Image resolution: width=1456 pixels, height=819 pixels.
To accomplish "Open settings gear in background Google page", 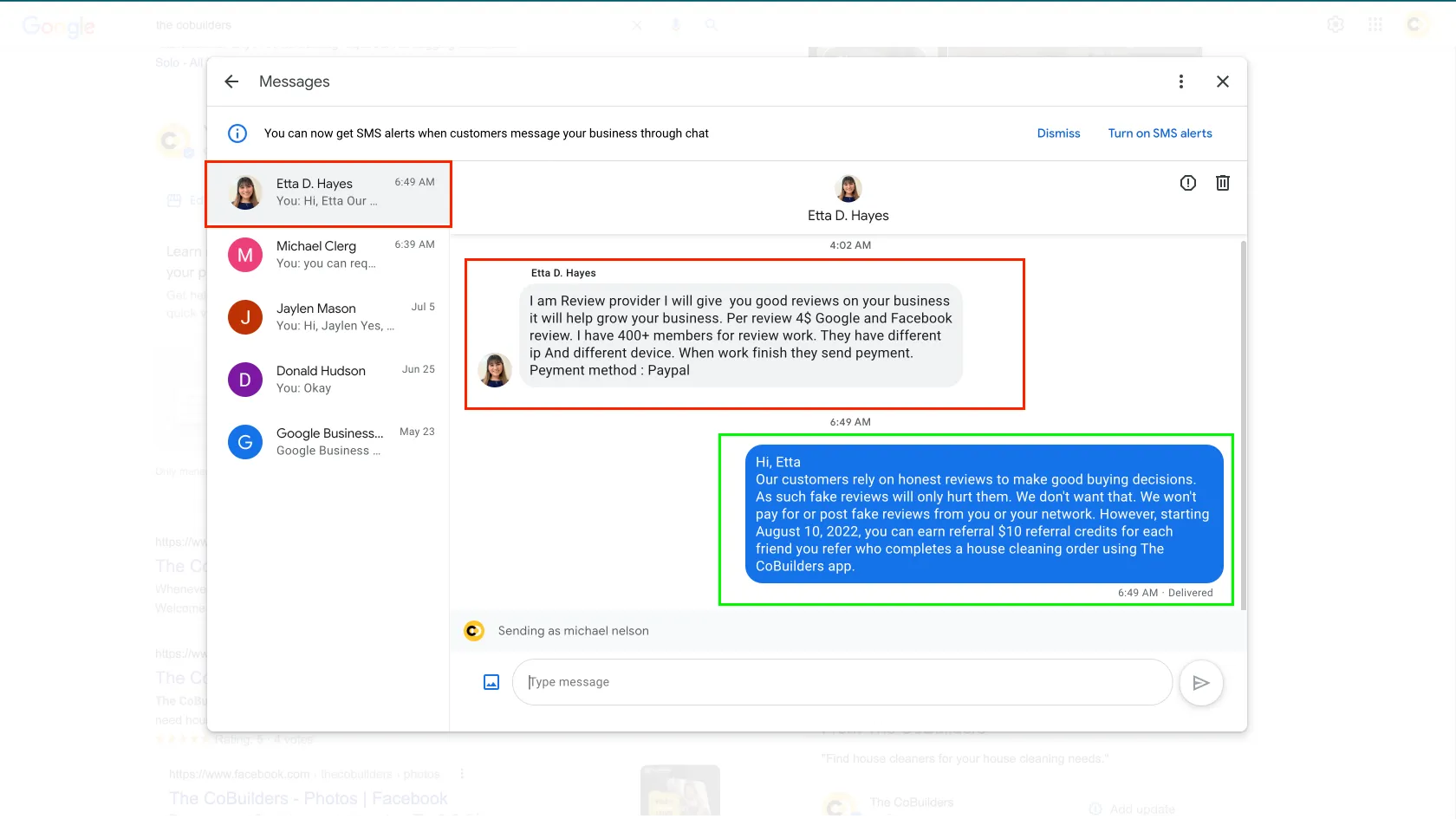I will (x=1336, y=25).
